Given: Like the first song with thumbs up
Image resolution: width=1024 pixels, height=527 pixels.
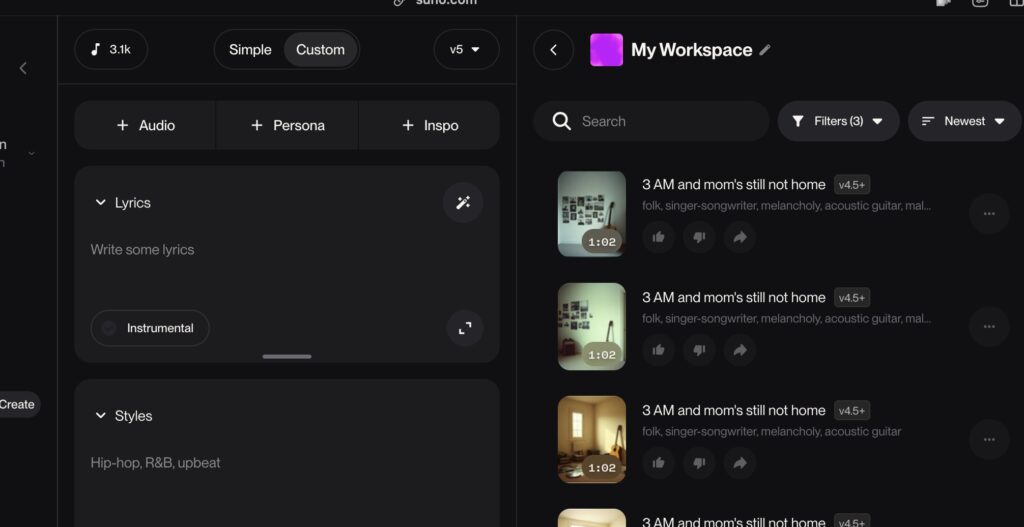Looking at the screenshot, I should tap(658, 237).
